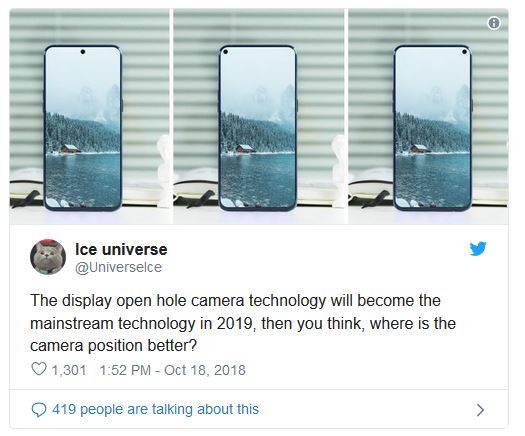
Task: Open the Ice universe profile name
Action: (x=121, y=249)
